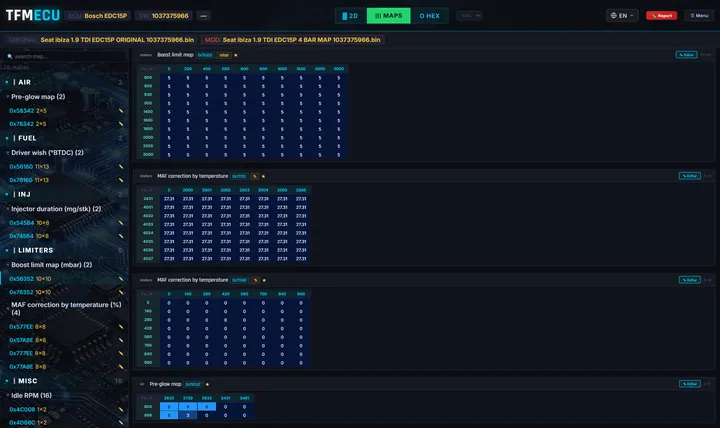The width and height of the screenshot is (720, 428).
Task: Click address tag beside Boost limit map title
Action: (205, 55)
